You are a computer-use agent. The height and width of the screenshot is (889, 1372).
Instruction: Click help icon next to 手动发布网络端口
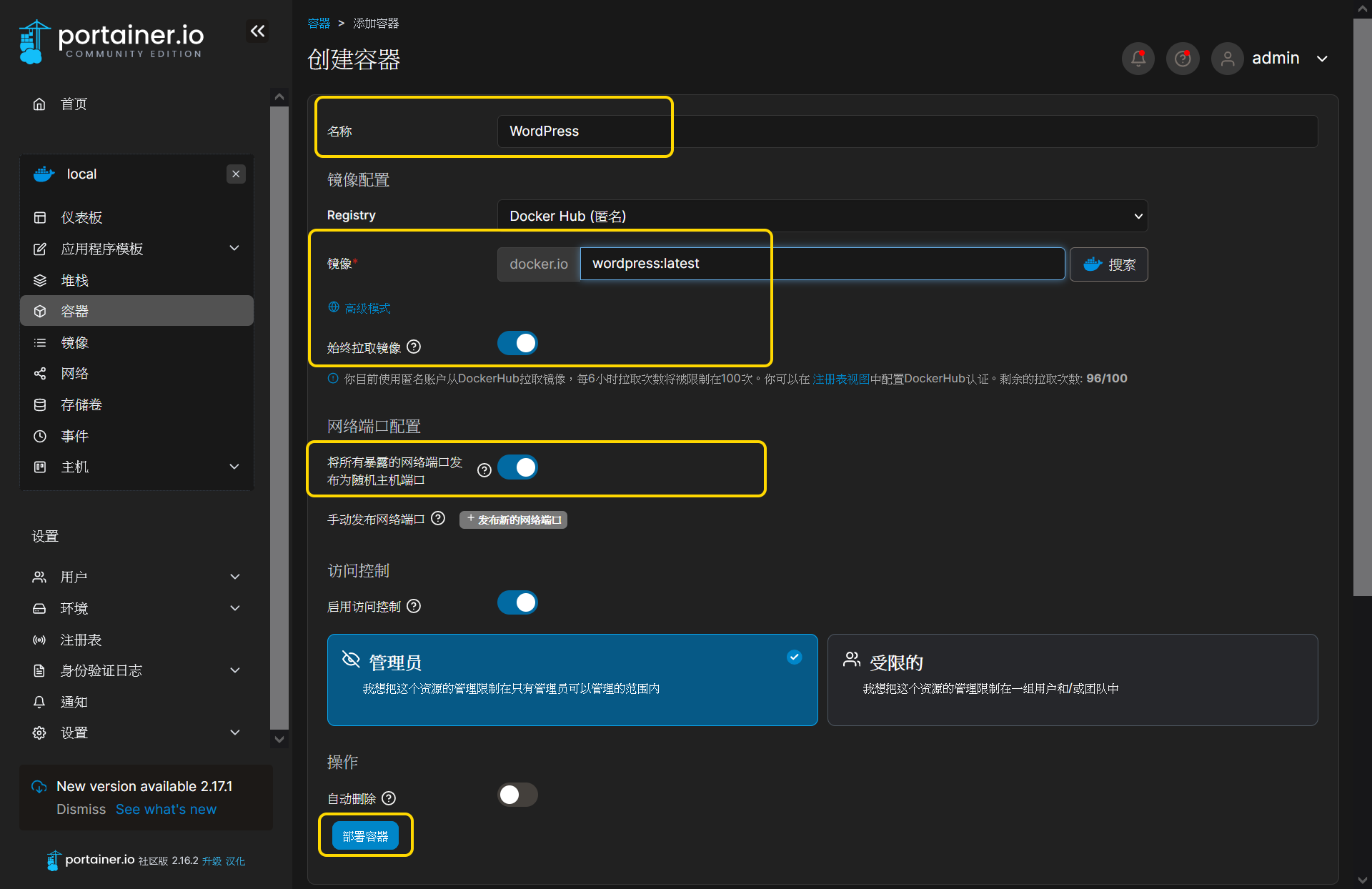[438, 518]
